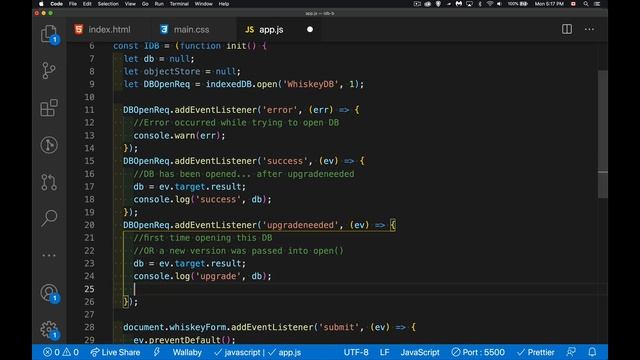The image size is (640, 360).
Task: Click the lightning bolt status bar icon
Action: (157, 352)
